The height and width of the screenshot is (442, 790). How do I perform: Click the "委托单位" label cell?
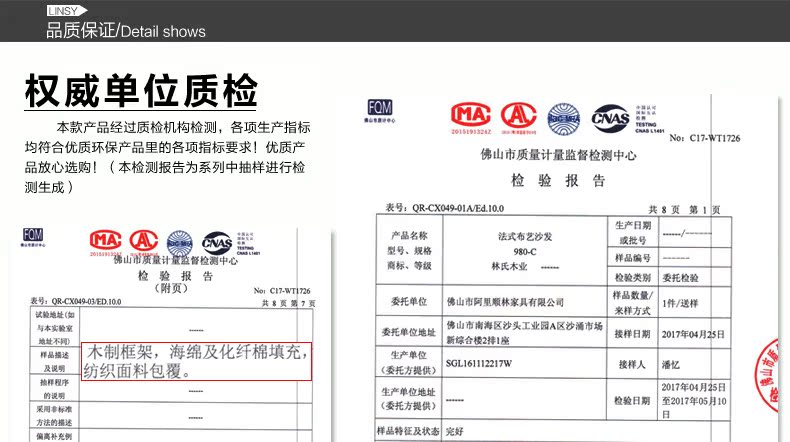click(x=409, y=301)
